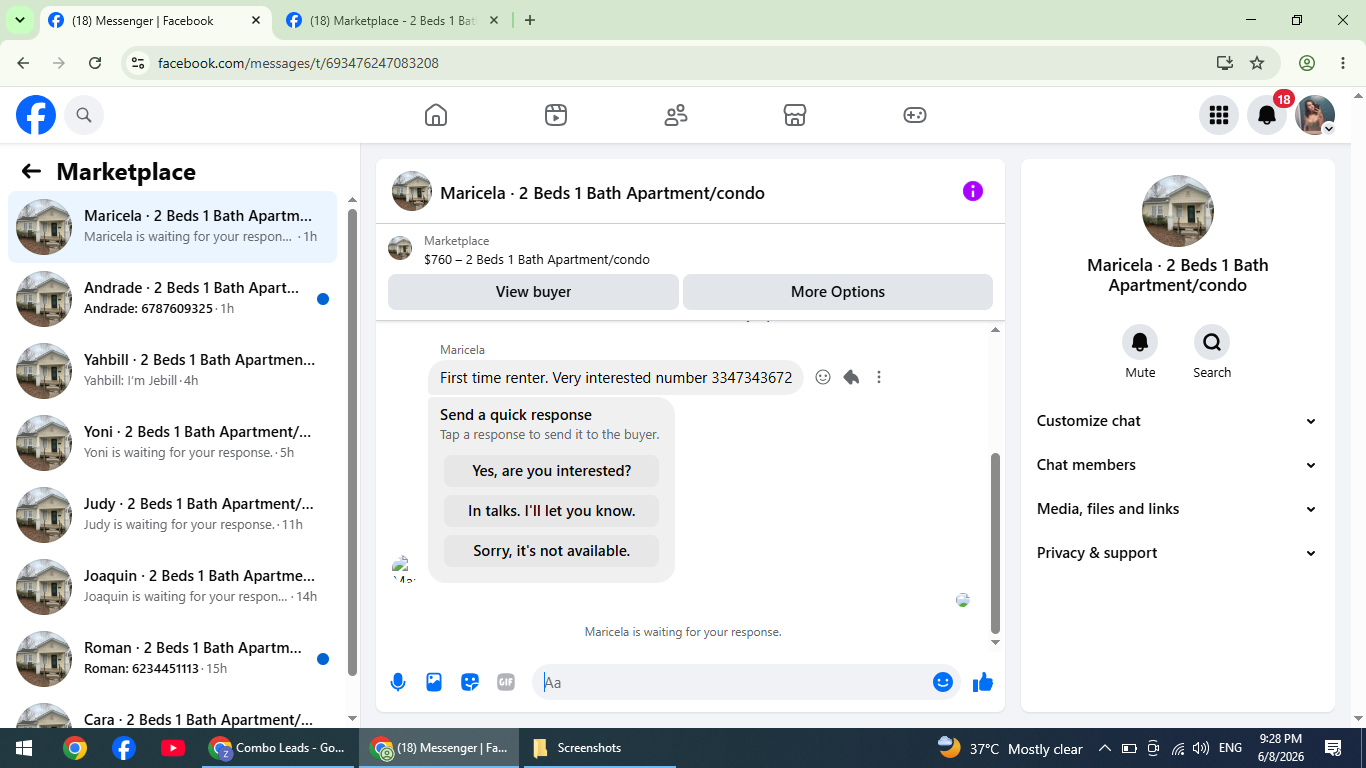Click the chat list scrollbar

tap(352, 442)
